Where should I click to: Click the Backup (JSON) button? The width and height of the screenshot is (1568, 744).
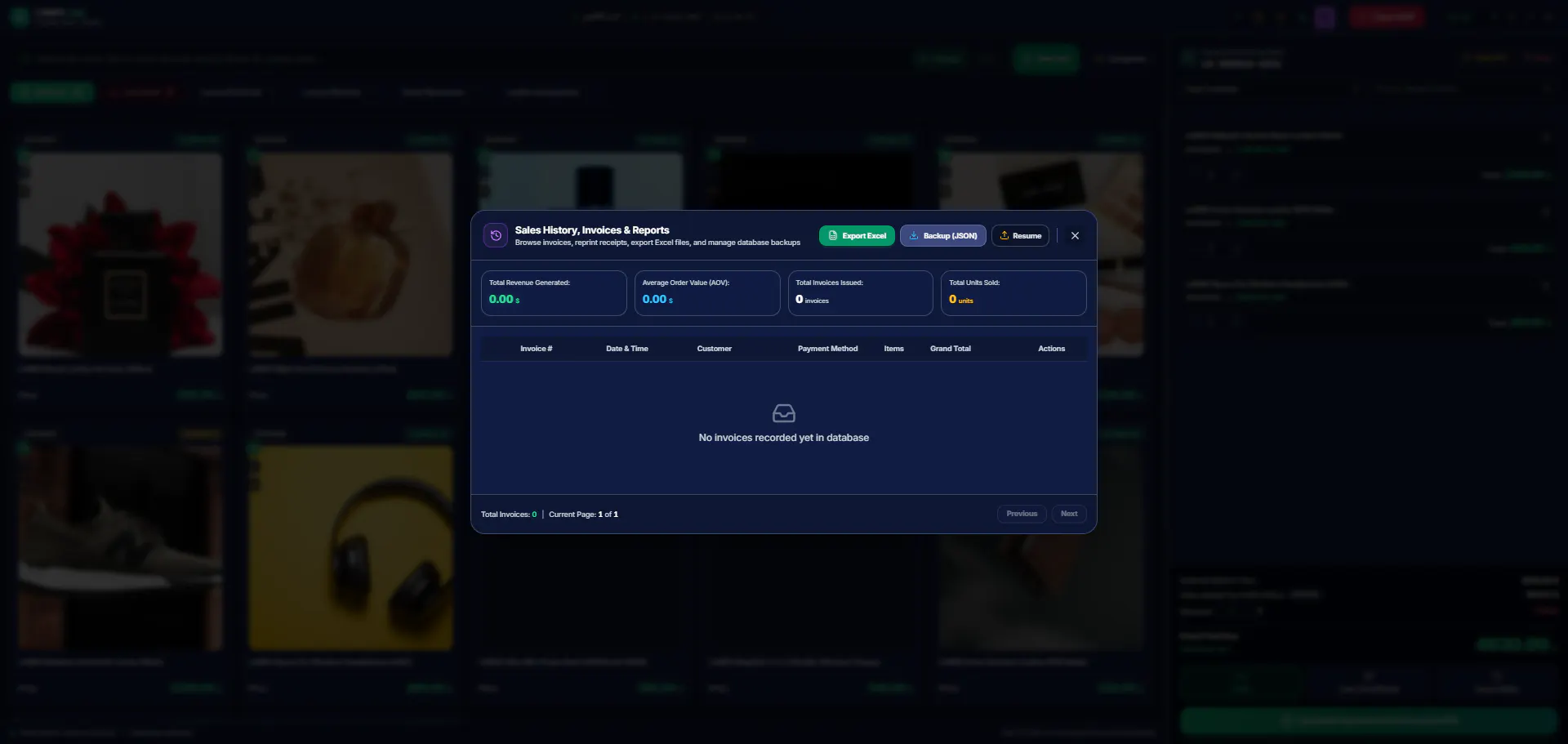pos(943,235)
